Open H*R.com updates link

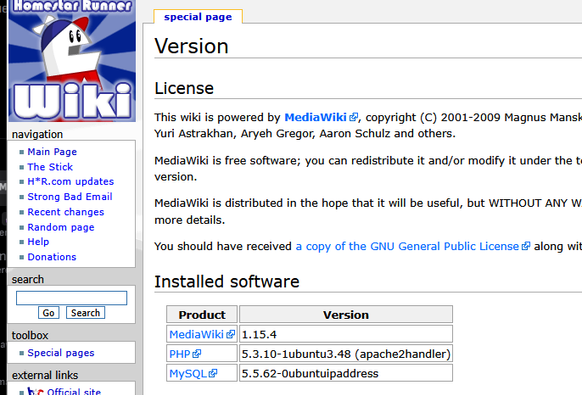[x=71, y=182]
